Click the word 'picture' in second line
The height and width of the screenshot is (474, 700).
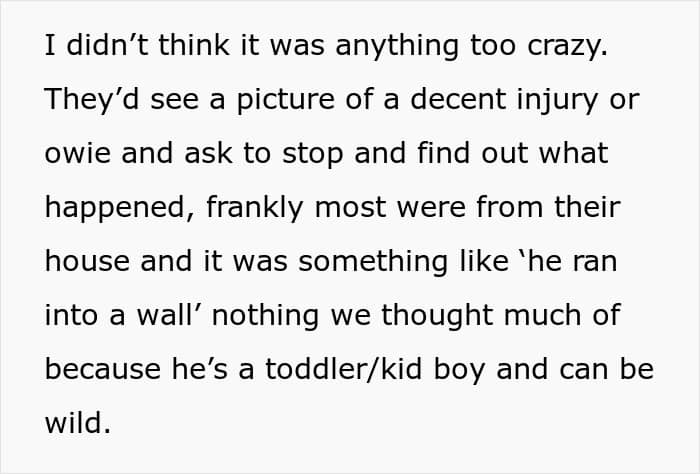click(x=285, y=100)
